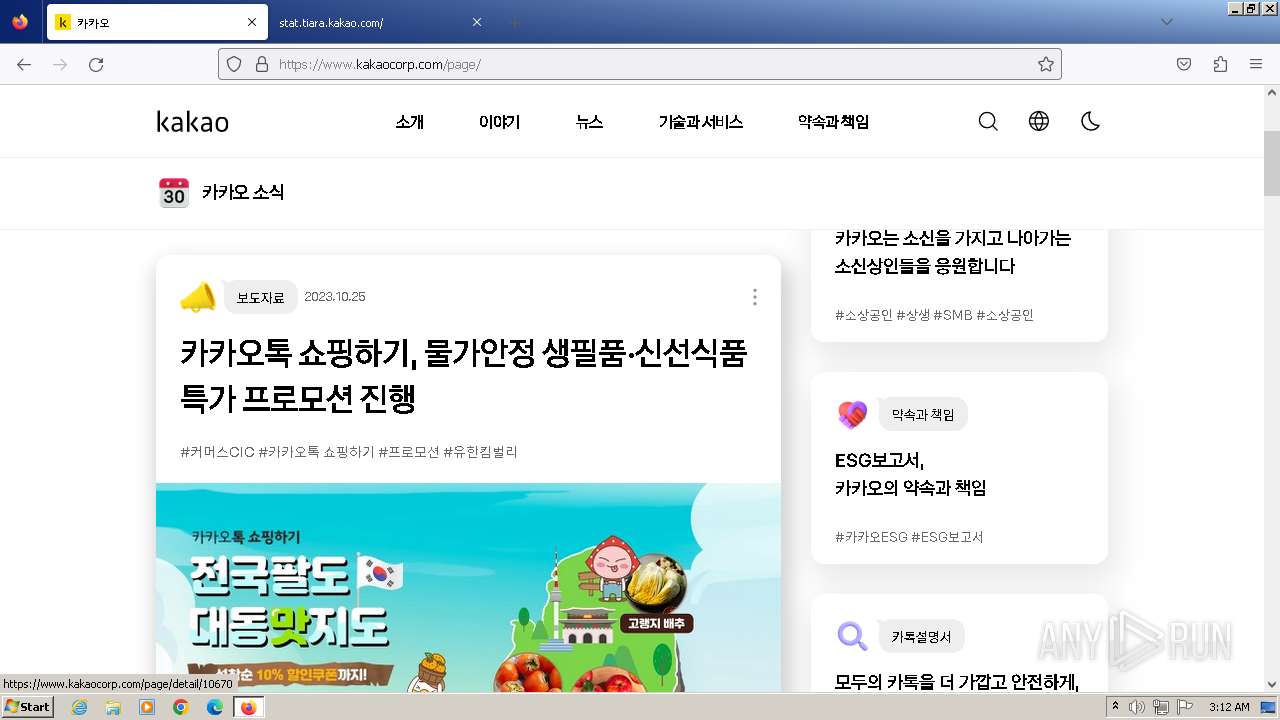Screen dimensions: 1280x720
Task: Click the #SMB hashtag
Action: click(x=952, y=315)
